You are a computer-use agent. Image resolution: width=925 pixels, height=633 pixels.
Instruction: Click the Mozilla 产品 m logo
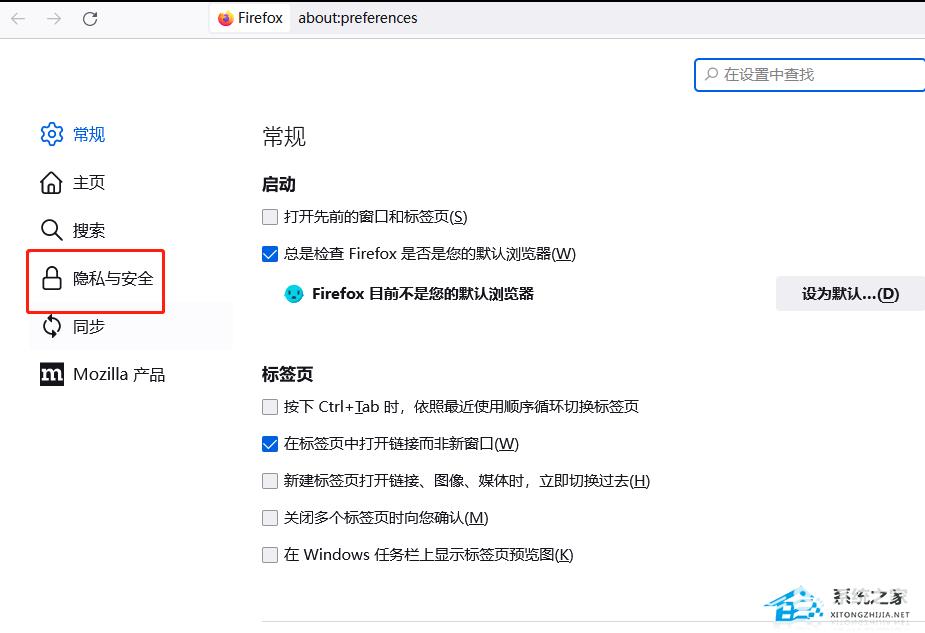point(52,374)
